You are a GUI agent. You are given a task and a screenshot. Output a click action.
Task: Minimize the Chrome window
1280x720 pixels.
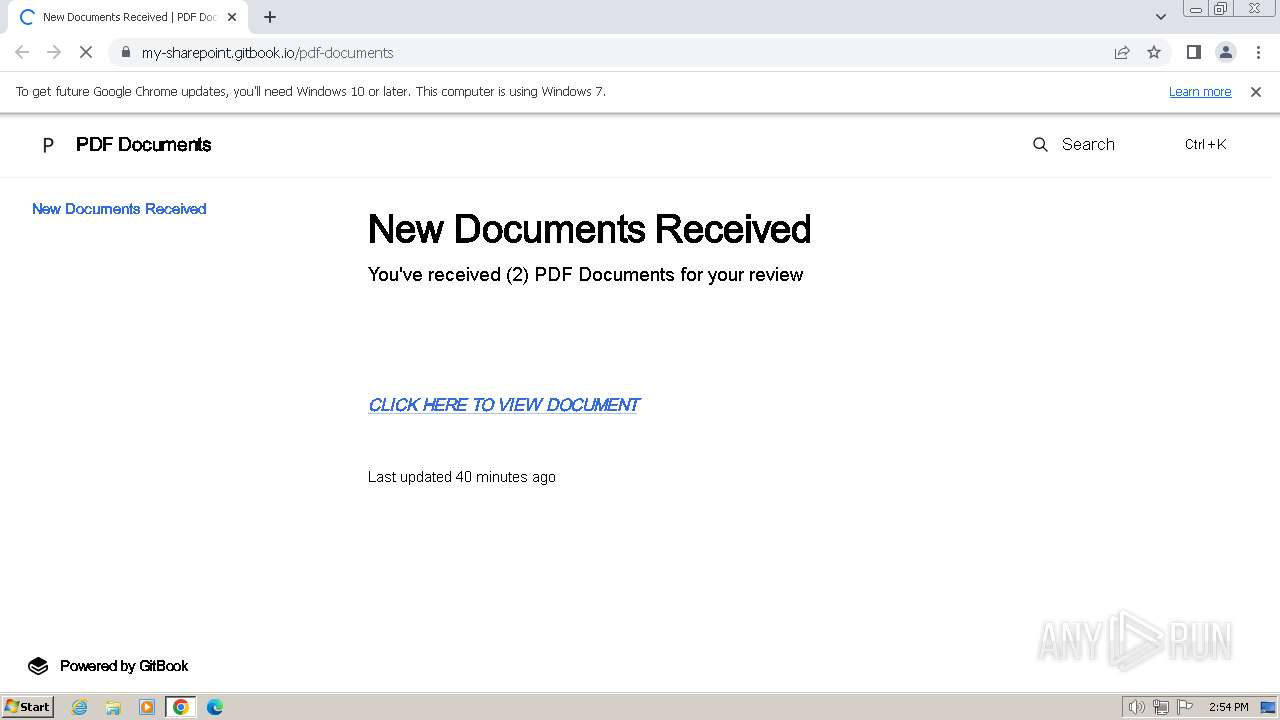1196,9
